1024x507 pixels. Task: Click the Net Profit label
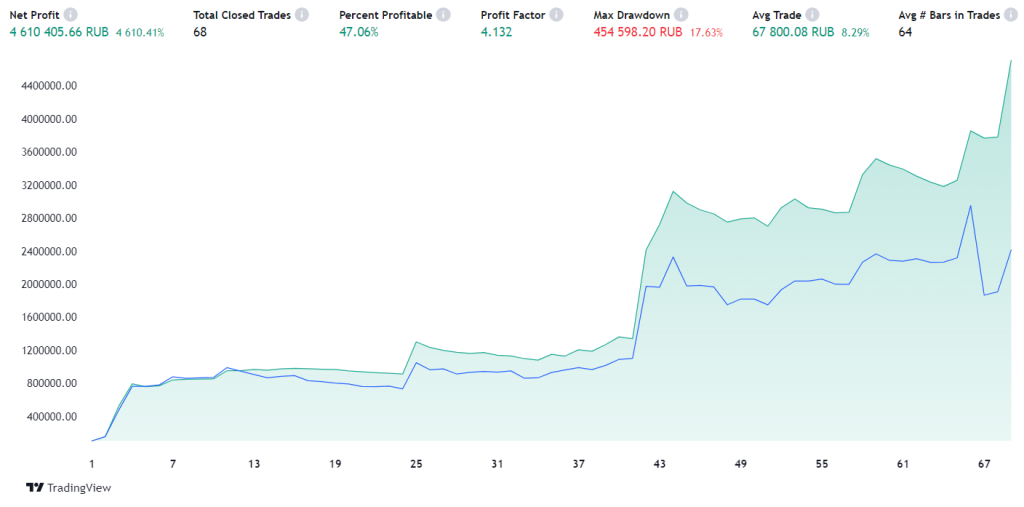coord(35,15)
